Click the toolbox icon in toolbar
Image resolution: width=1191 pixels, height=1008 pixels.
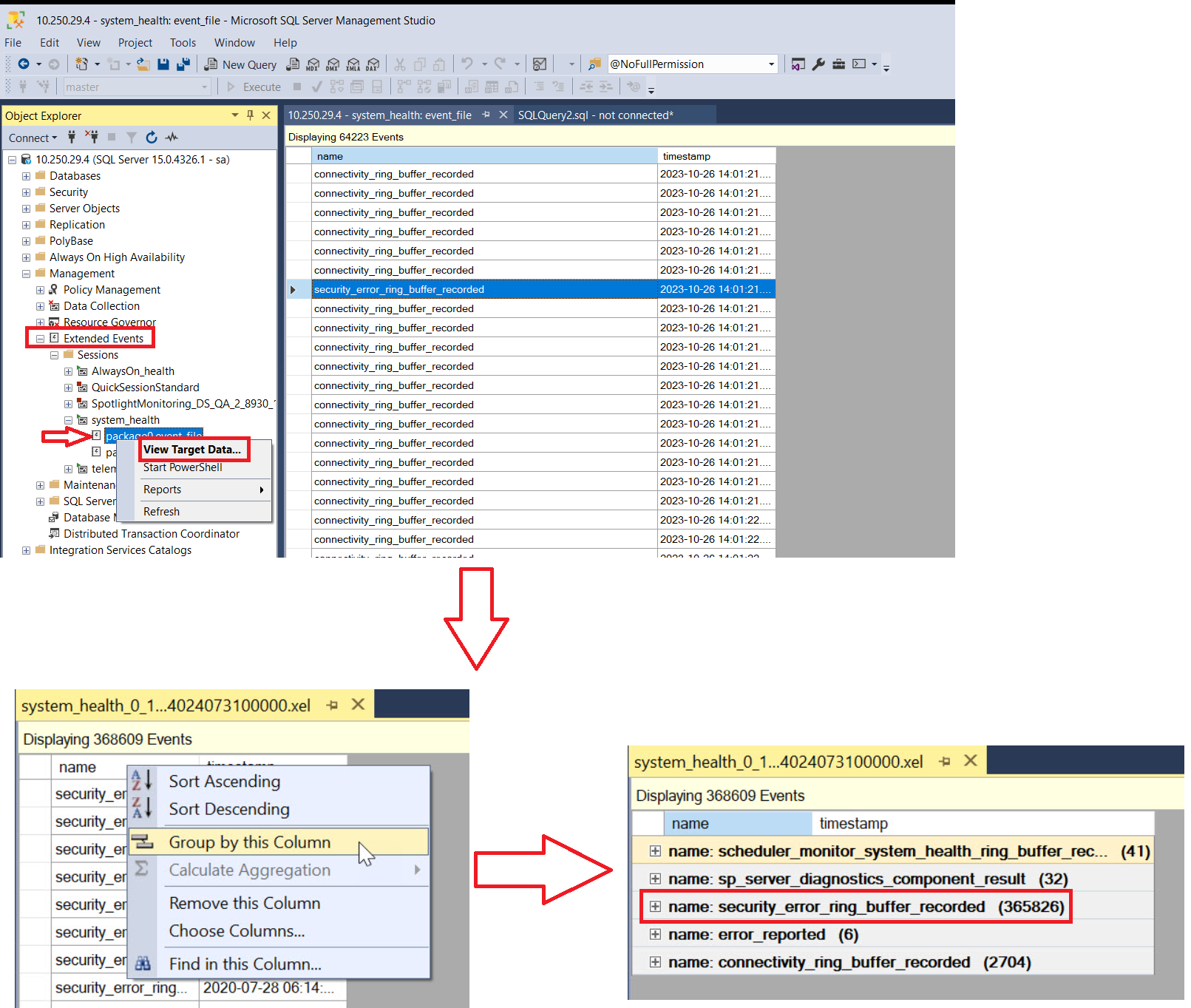click(838, 64)
